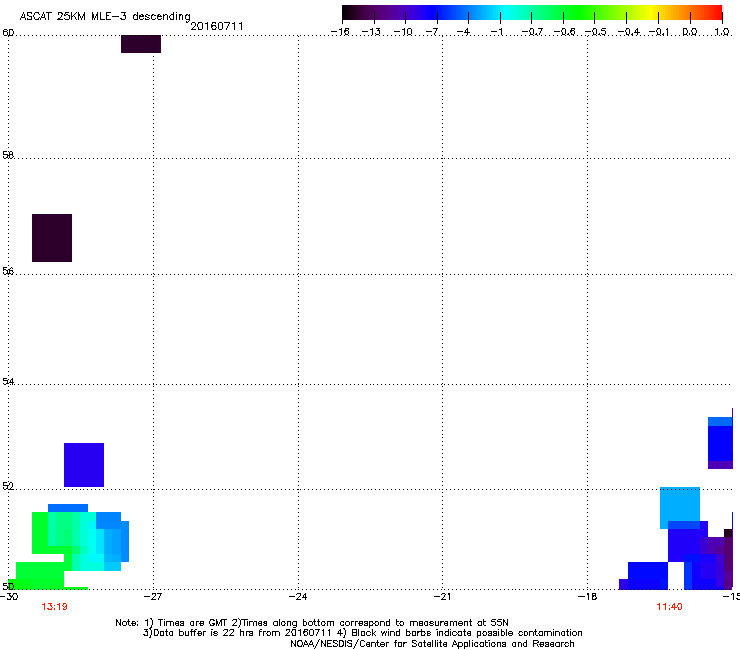Screen dimensions: 740x650
Task: Click the note line 'Data buffer is 22 hrs'
Action: [x=362, y=633]
